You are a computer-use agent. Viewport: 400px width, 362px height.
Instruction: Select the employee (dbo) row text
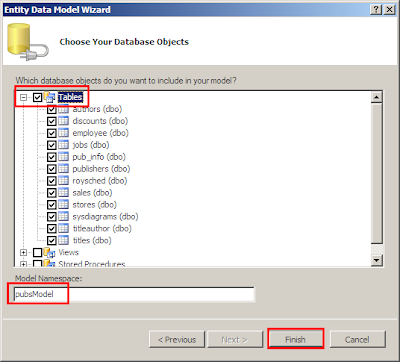coord(101,133)
